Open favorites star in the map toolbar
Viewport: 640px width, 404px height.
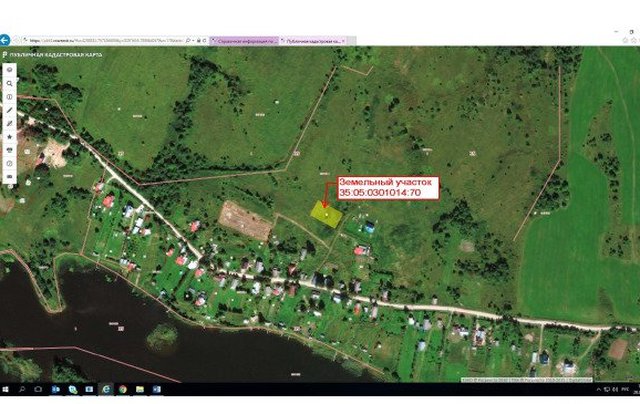(9, 137)
